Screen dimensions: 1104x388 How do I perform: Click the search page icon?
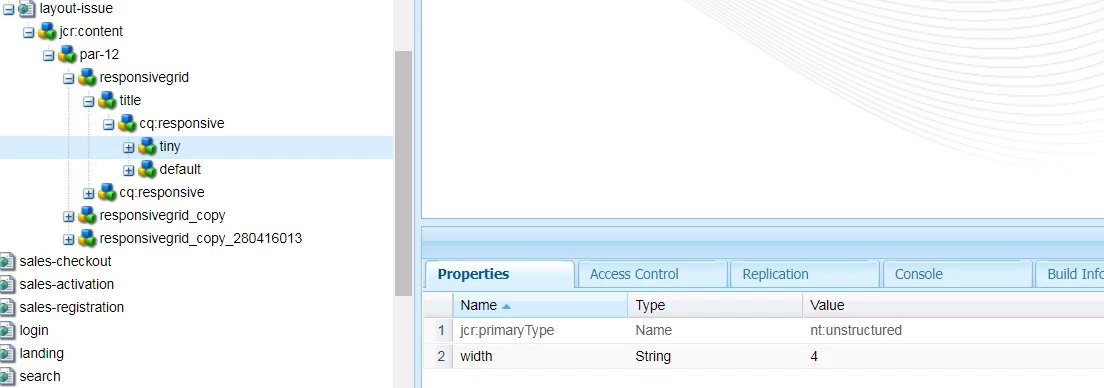(x=7, y=376)
